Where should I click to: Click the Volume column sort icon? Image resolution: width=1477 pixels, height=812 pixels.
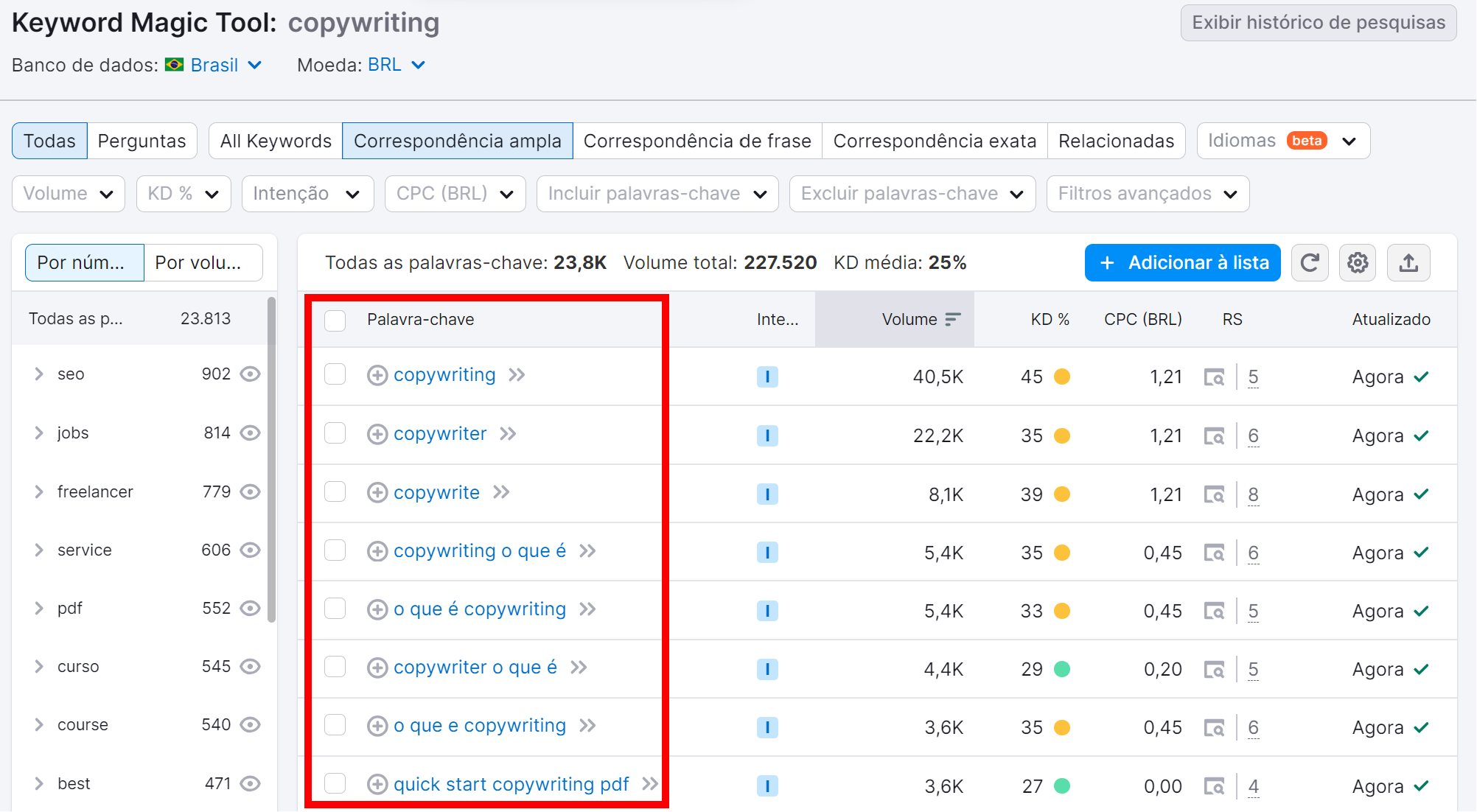click(953, 319)
